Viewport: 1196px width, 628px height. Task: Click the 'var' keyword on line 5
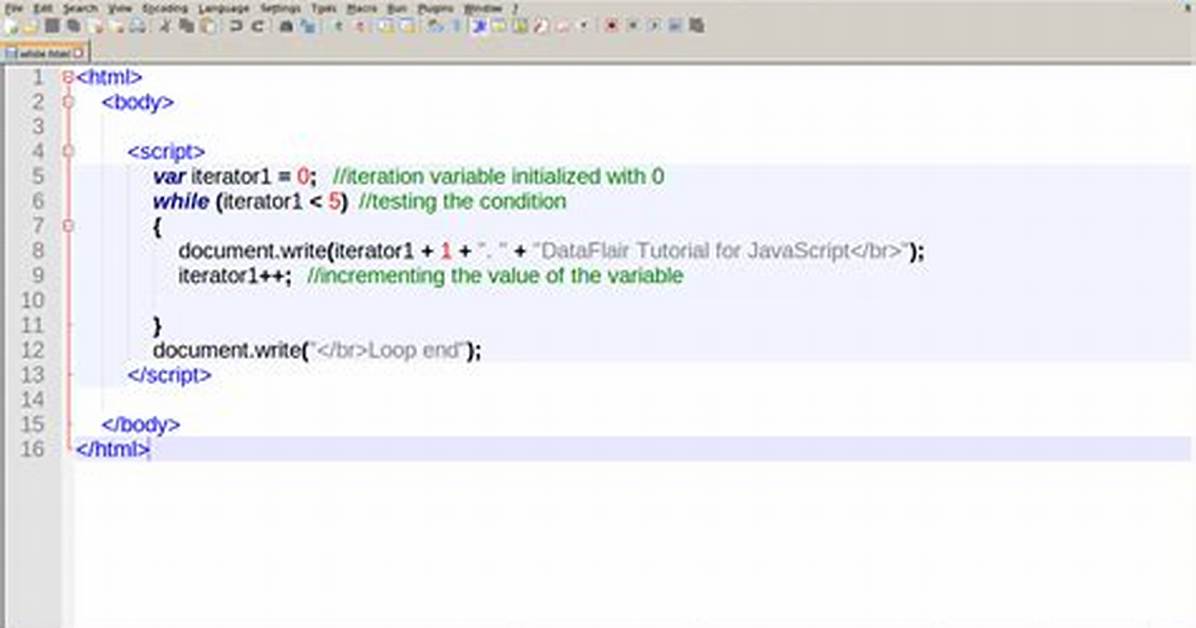tap(169, 177)
